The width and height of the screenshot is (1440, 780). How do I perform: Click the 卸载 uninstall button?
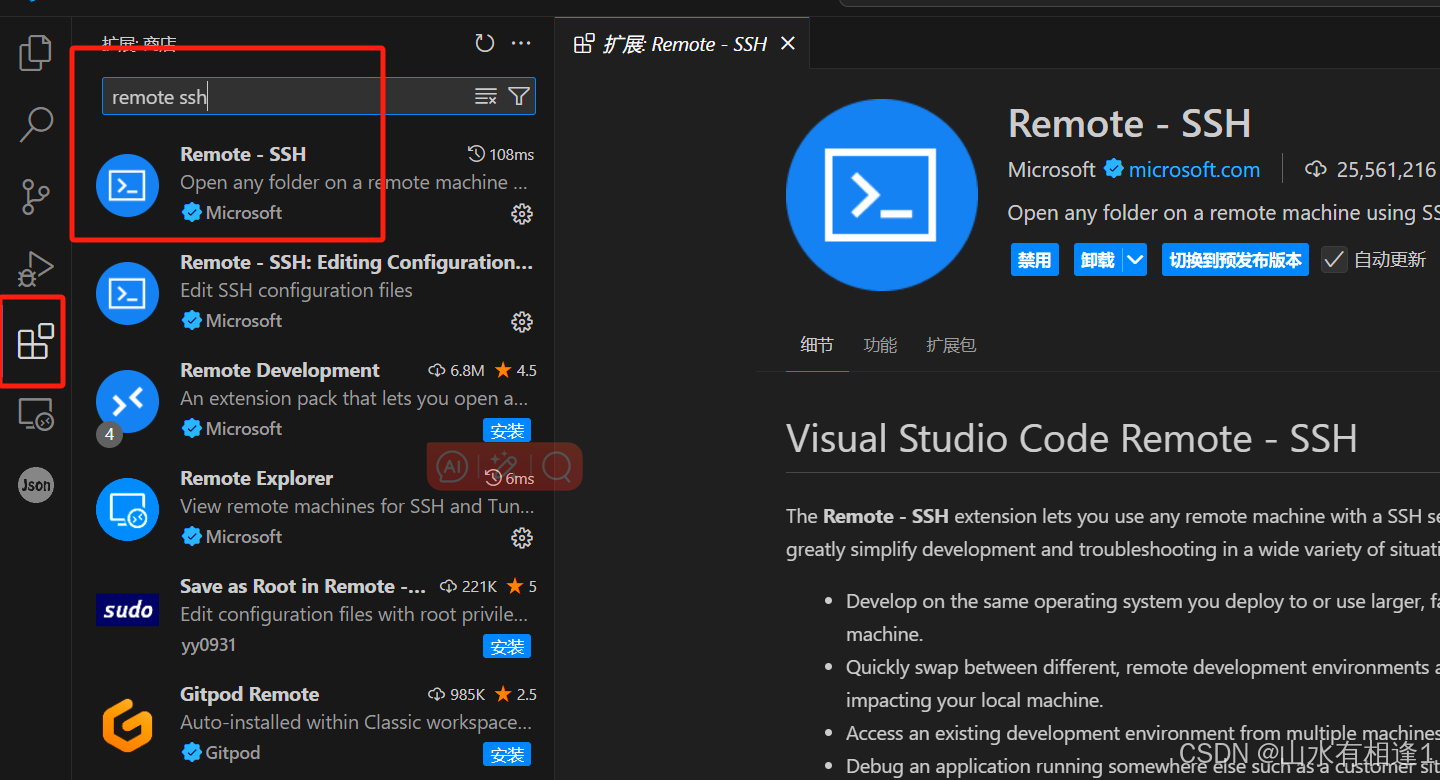pos(1098,260)
